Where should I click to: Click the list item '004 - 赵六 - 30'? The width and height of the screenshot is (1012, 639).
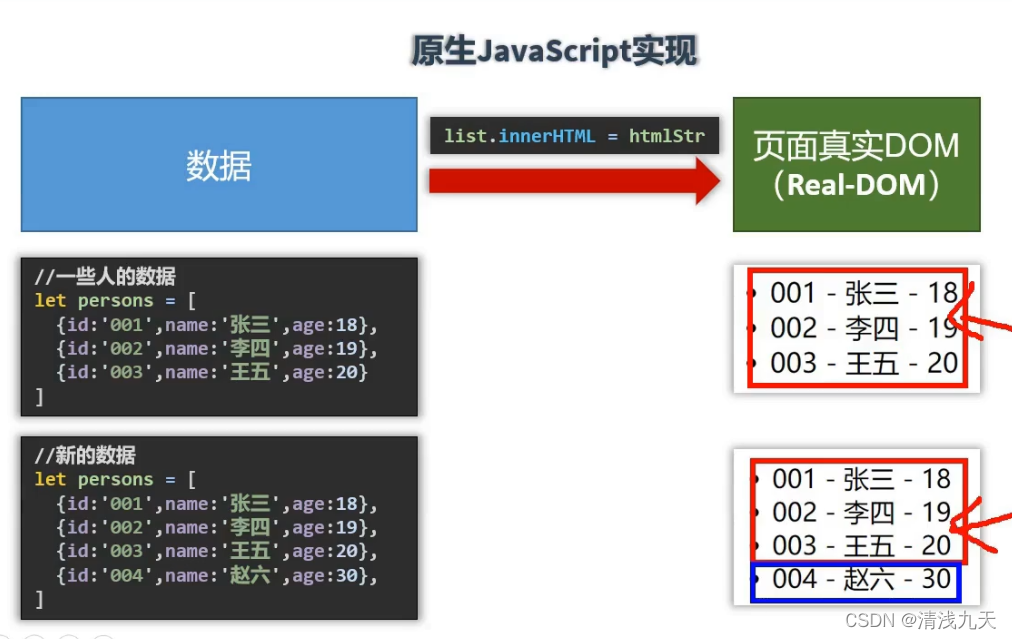pos(861,580)
